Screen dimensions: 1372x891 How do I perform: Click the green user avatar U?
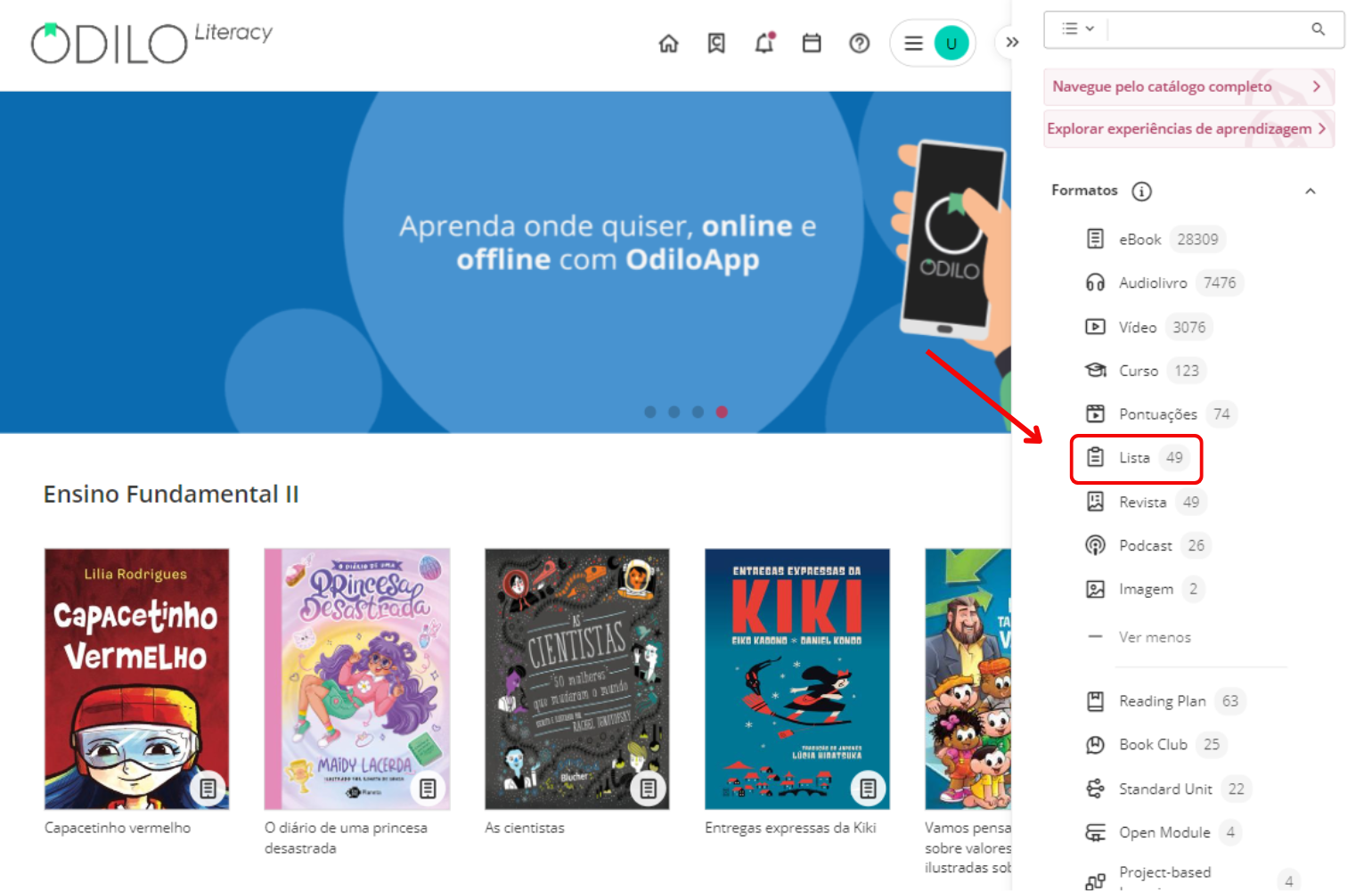pos(951,43)
